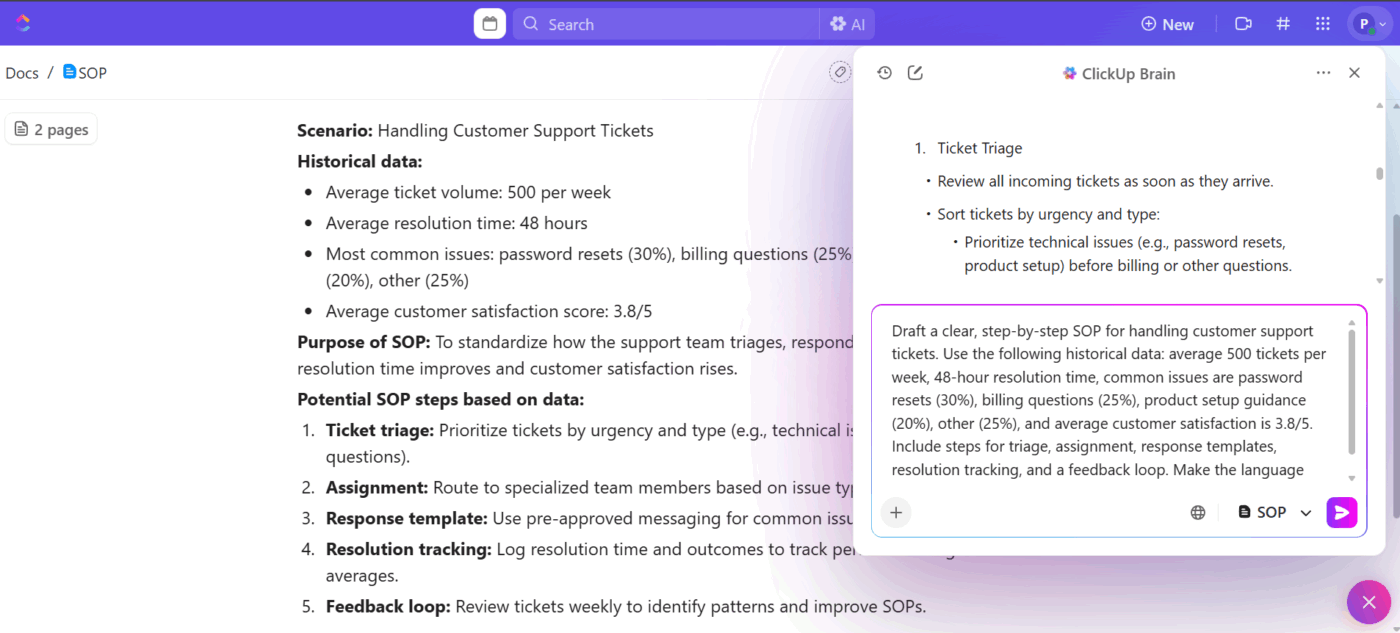The height and width of the screenshot is (633, 1400).
Task: Open the calendar icon beside the search bar
Action: (489, 22)
